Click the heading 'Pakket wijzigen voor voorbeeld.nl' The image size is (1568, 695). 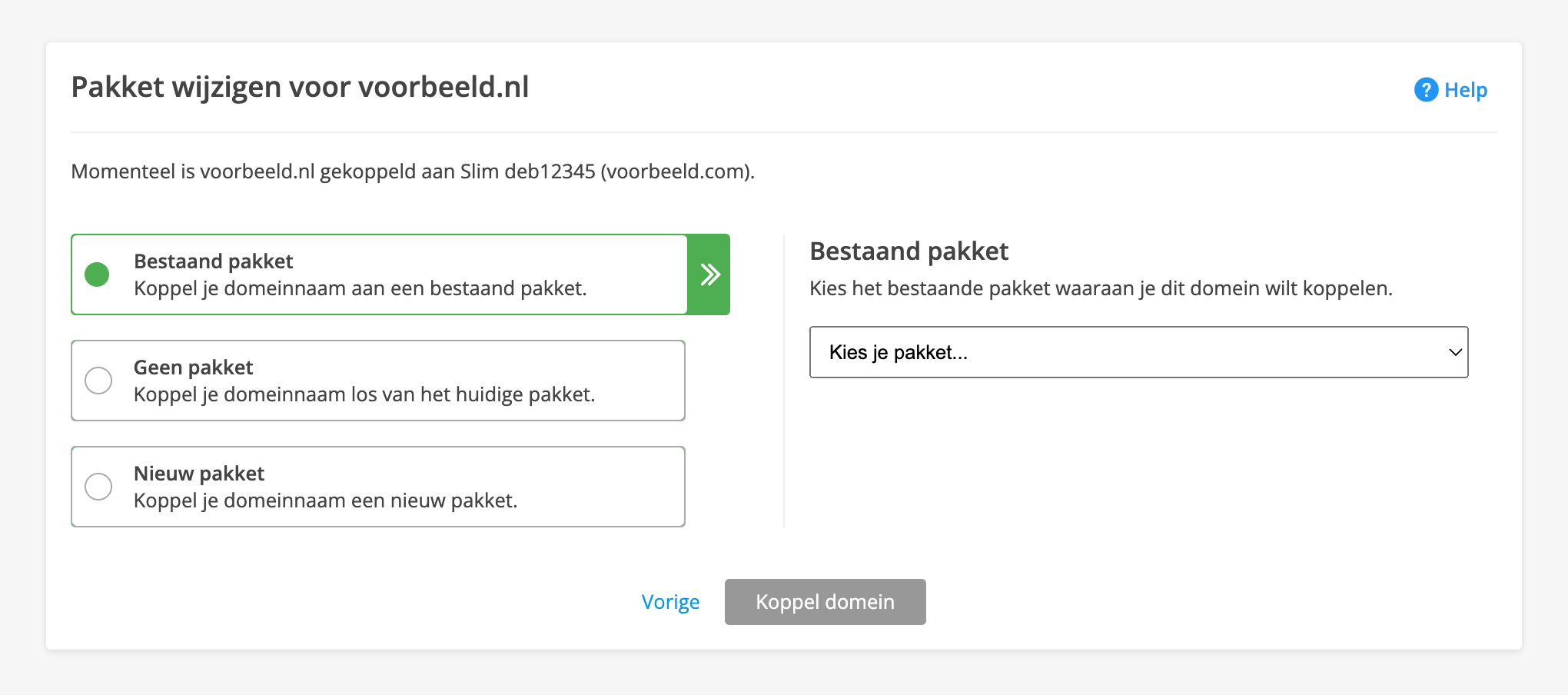[300, 87]
